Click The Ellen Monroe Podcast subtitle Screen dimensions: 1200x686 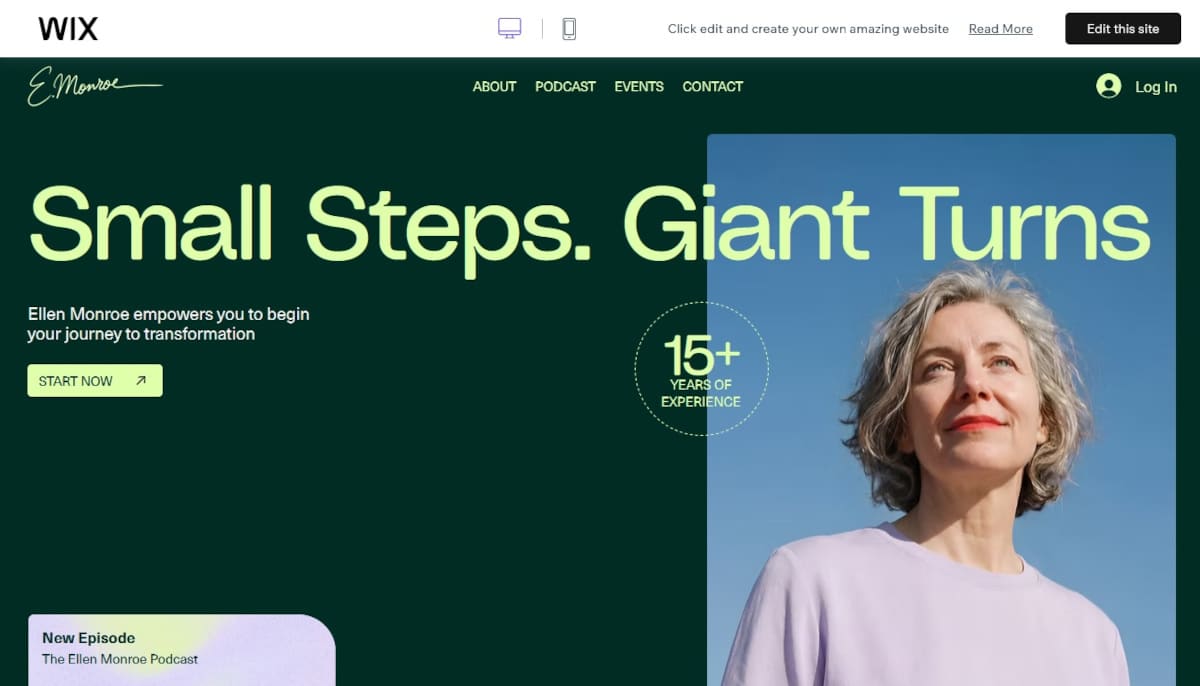click(120, 659)
